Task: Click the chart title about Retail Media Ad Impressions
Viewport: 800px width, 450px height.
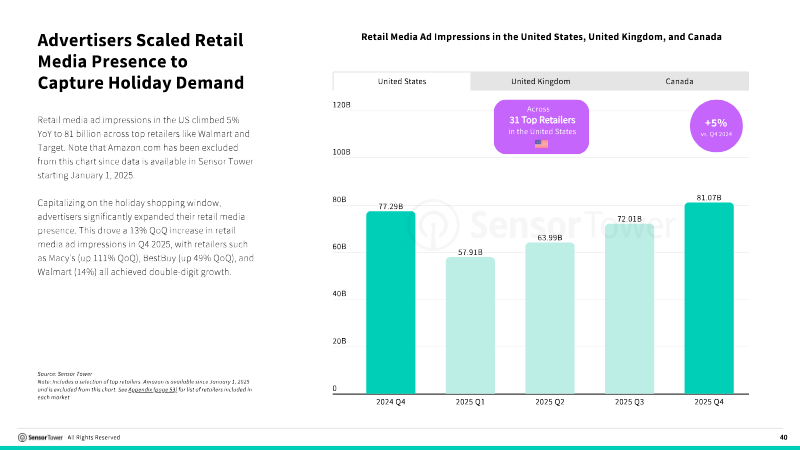Action: (541, 37)
